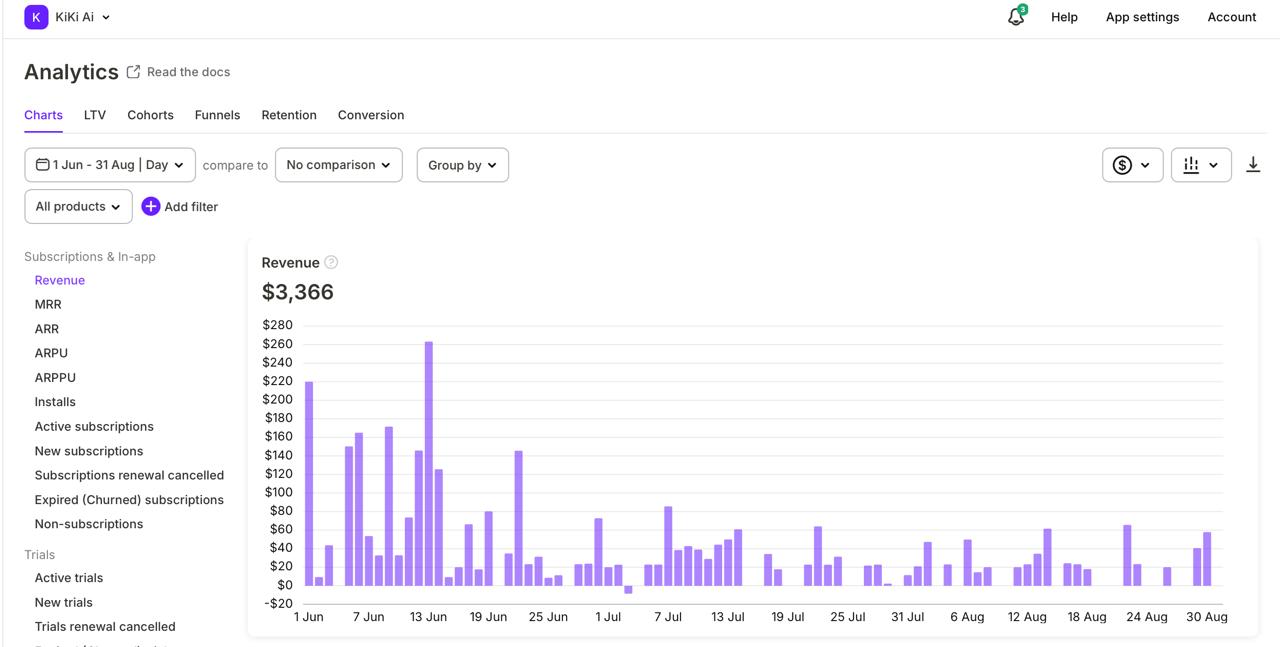
Task: Open the Funnels tab
Action: click(x=217, y=115)
